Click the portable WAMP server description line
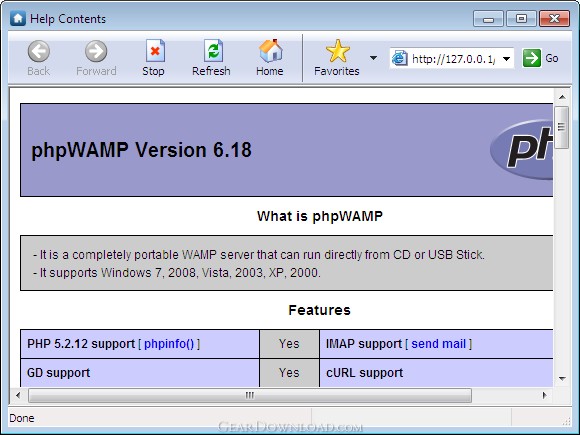580x435 pixels. pyautogui.click(x=259, y=255)
